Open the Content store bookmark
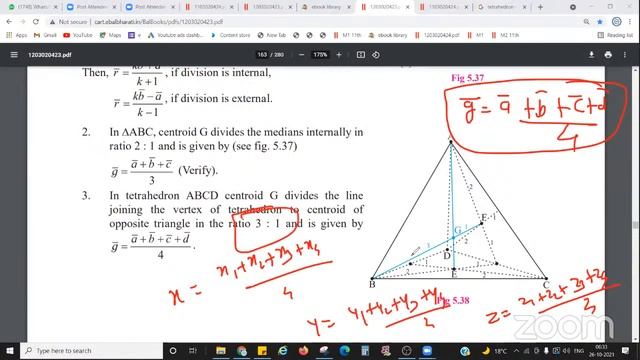Screen dimensions: 640x360 point(230,36)
